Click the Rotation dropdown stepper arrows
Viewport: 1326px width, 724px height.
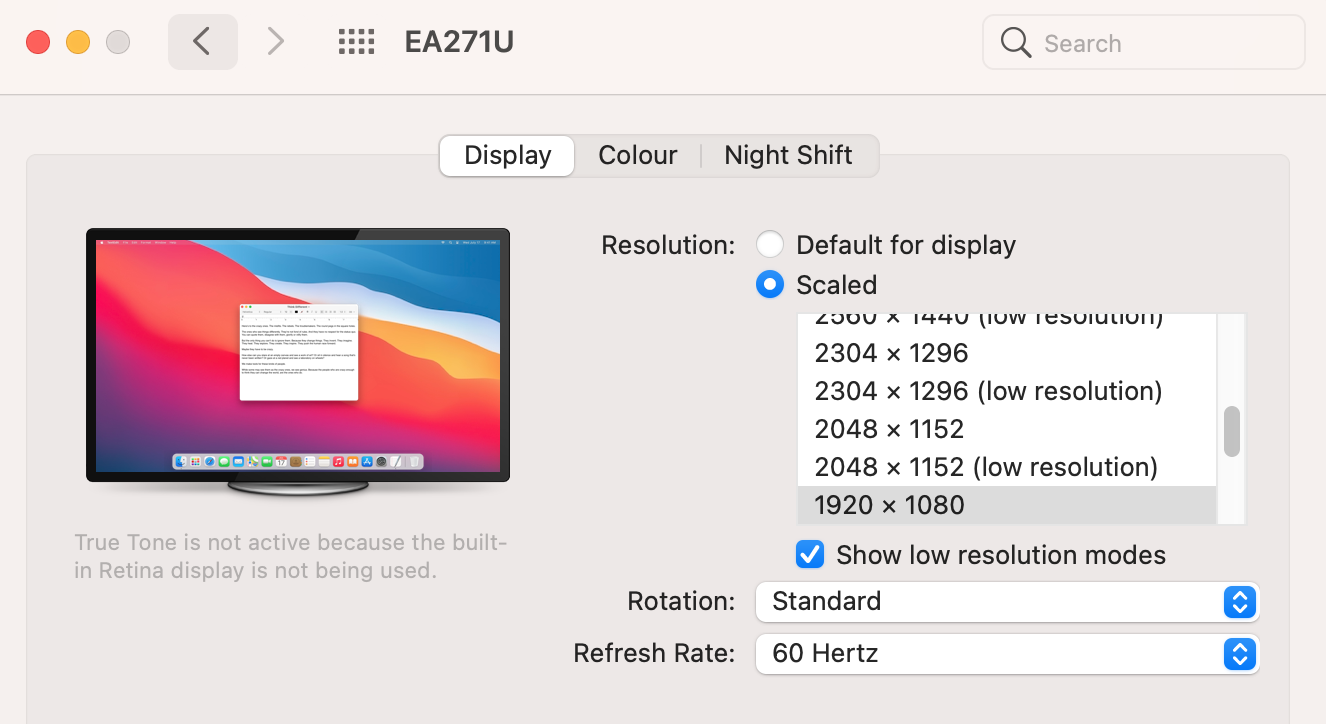coord(1239,602)
